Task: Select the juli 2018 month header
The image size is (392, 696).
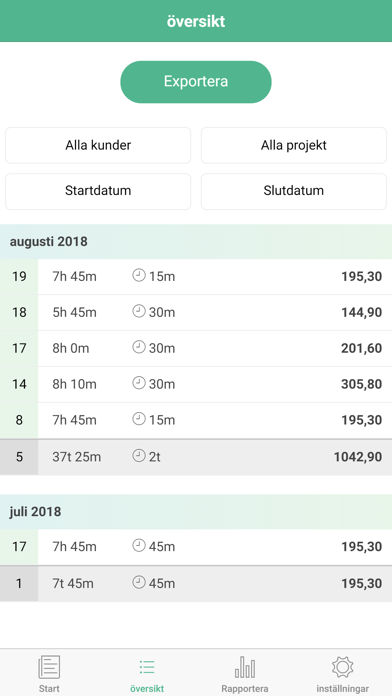Action: 196,512
